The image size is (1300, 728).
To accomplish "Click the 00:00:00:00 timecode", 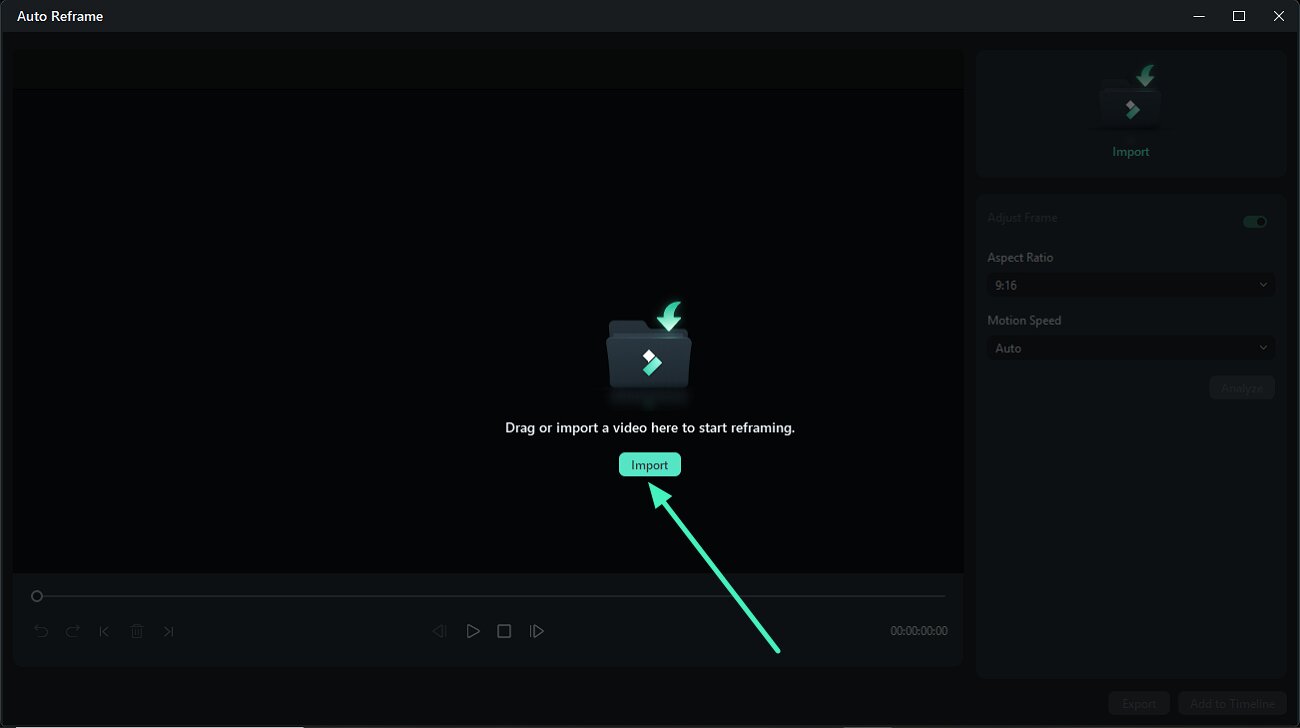I will click(x=919, y=631).
